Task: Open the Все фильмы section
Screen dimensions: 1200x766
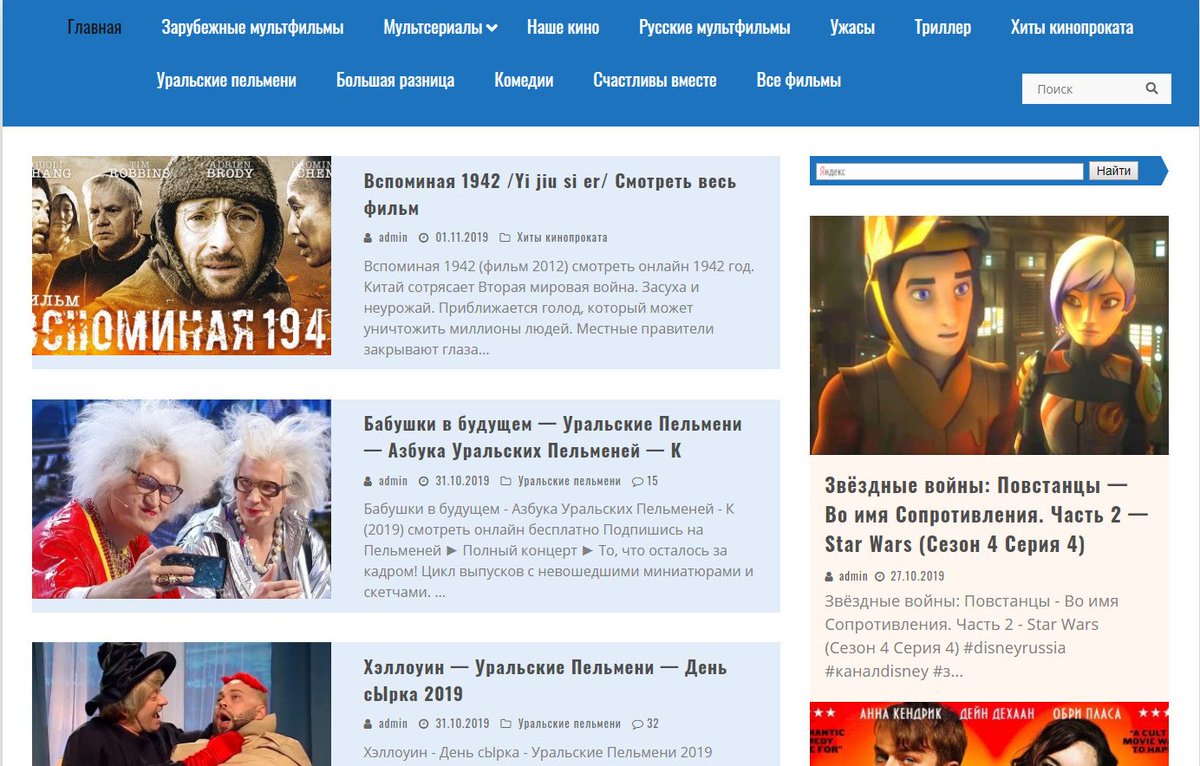Action: (x=798, y=79)
